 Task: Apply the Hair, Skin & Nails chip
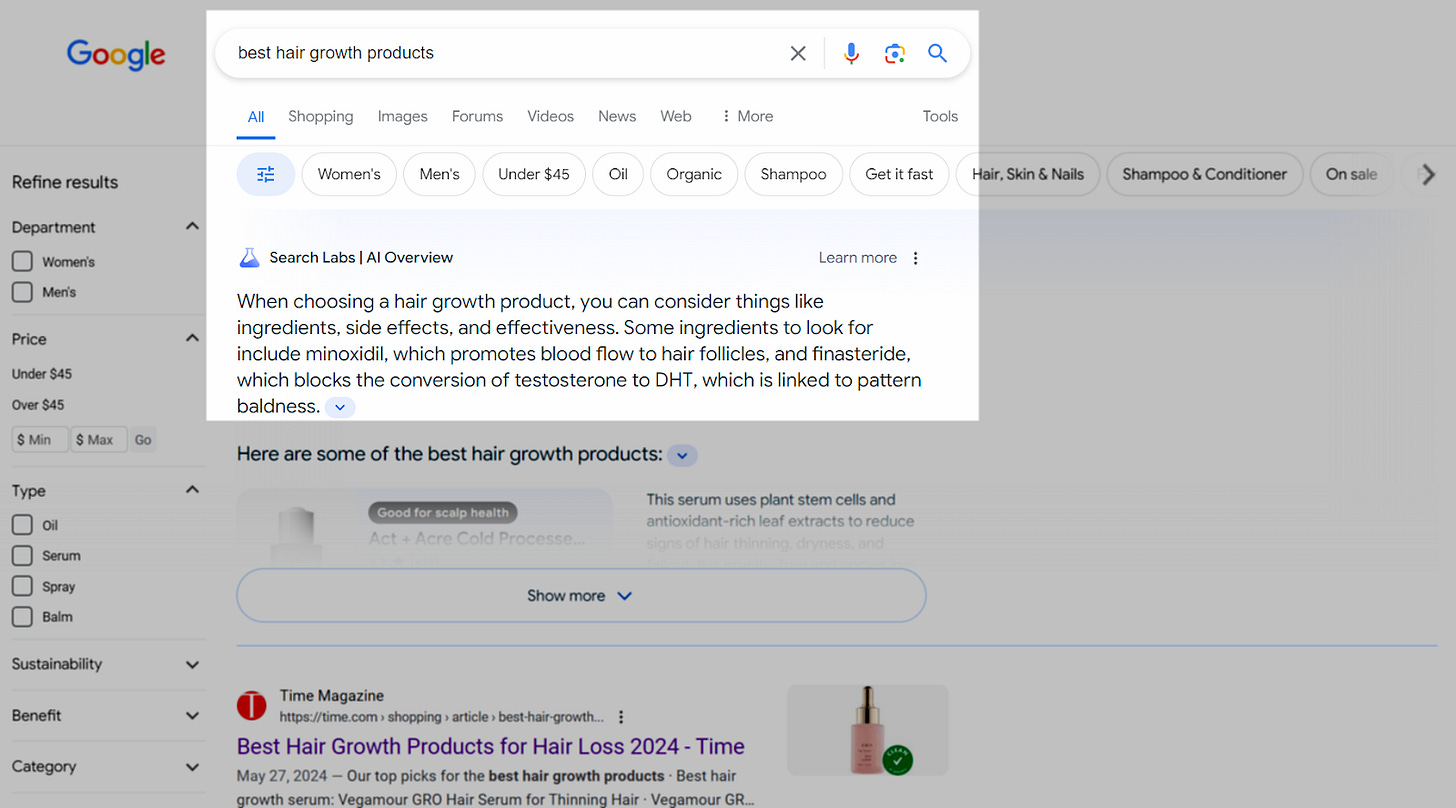1028,174
